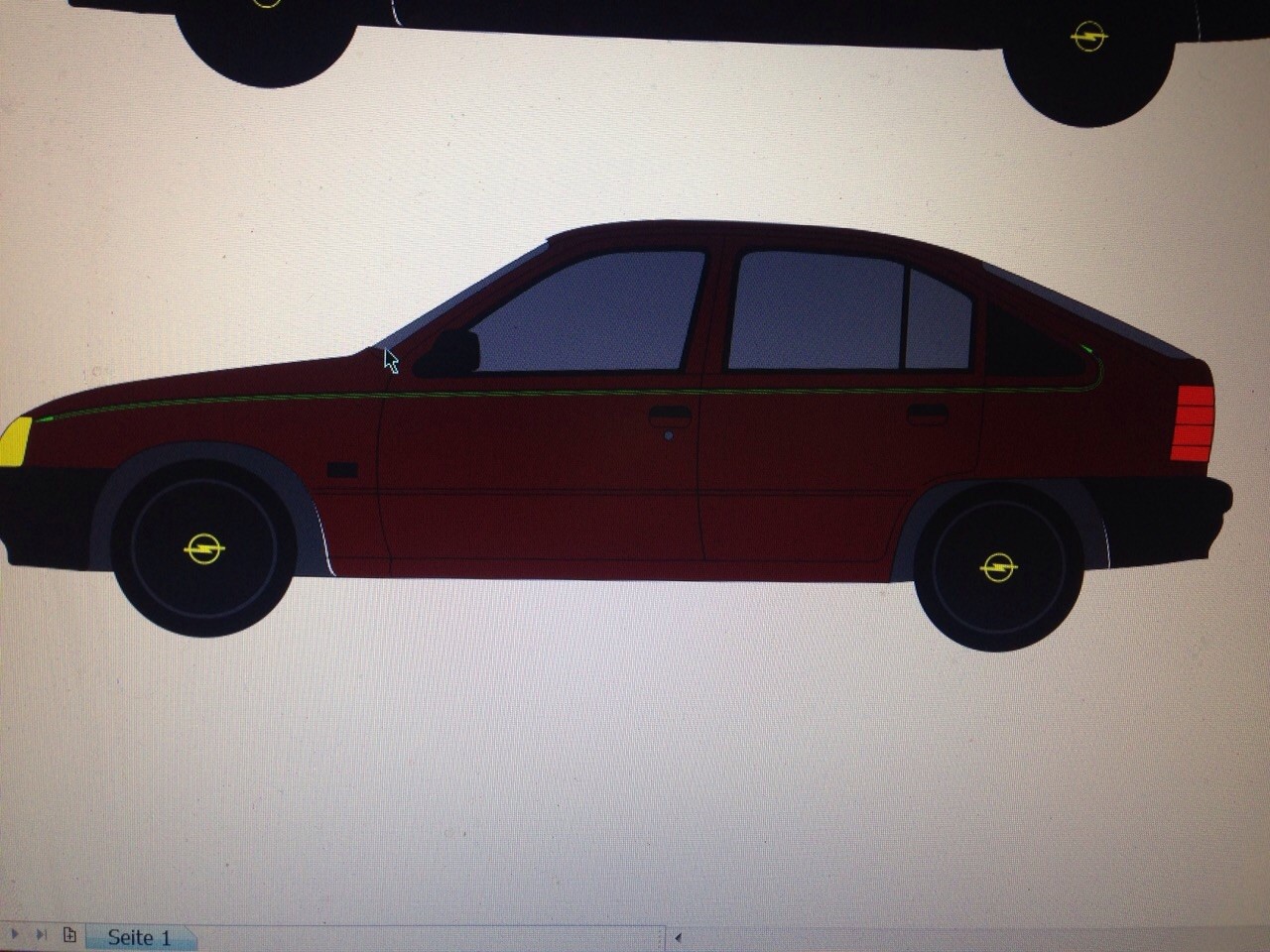The width and height of the screenshot is (1270, 952).
Task: Click the horizontal scrollbar left arrow
Action: (x=678, y=936)
